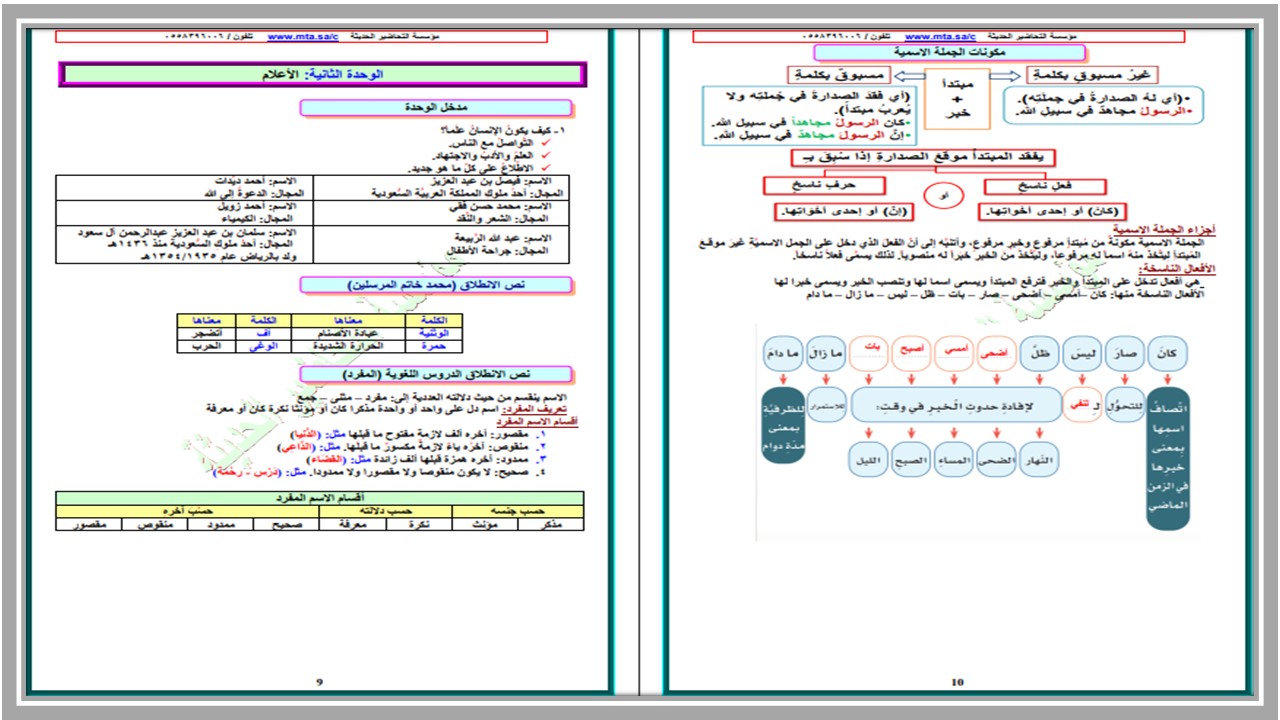
Task: Click the page number 10
Action: [957, 682]
